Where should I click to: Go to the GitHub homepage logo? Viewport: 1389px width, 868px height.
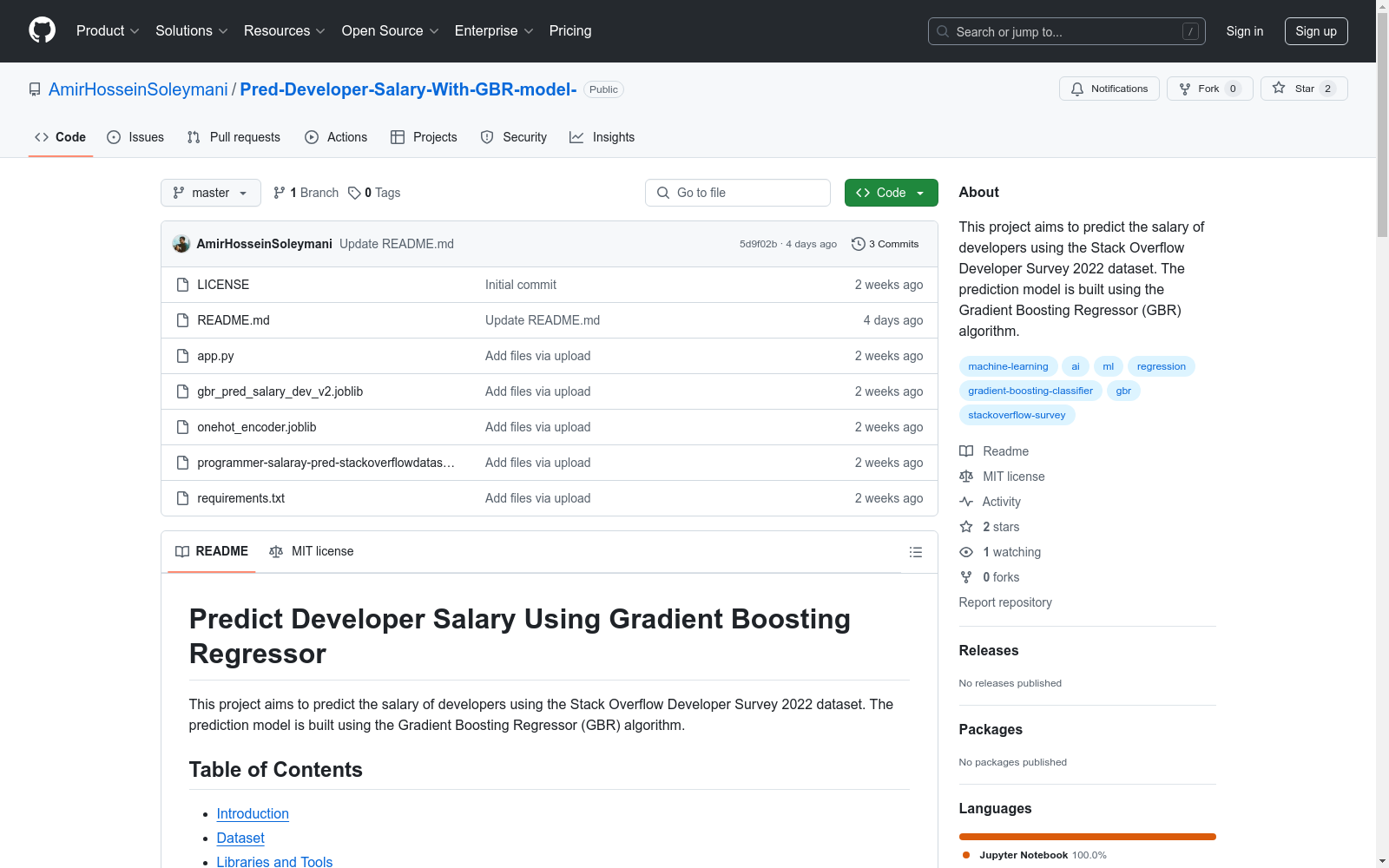click(42, 30)
